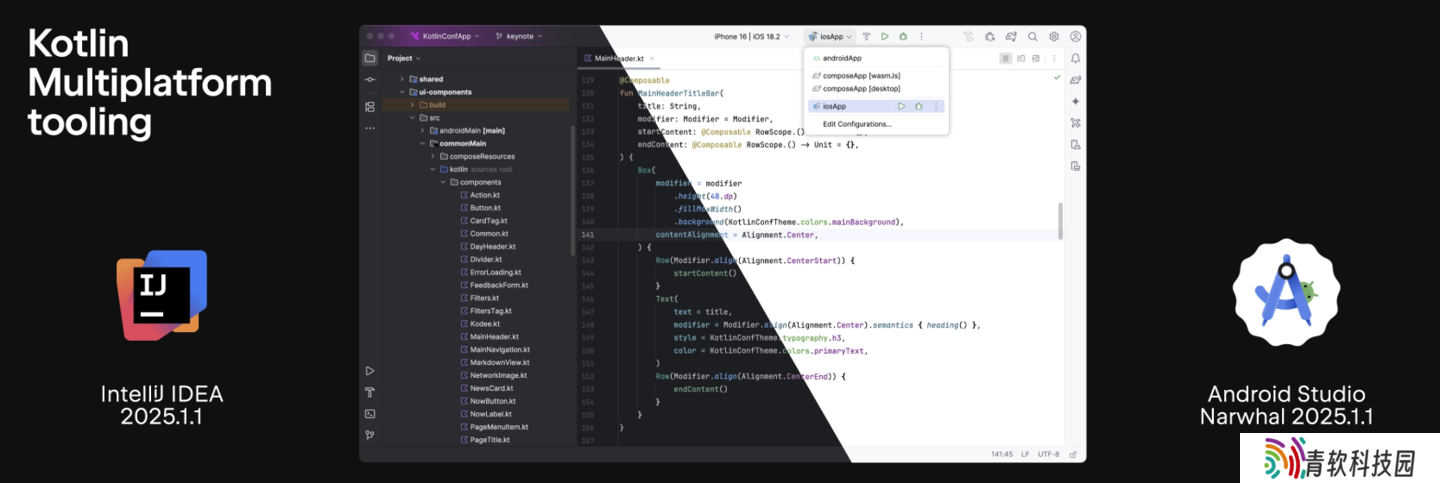1440x483 pixels.
Task: Choose composeApp [wasmJs] run configuration
Action: (877, 76)
